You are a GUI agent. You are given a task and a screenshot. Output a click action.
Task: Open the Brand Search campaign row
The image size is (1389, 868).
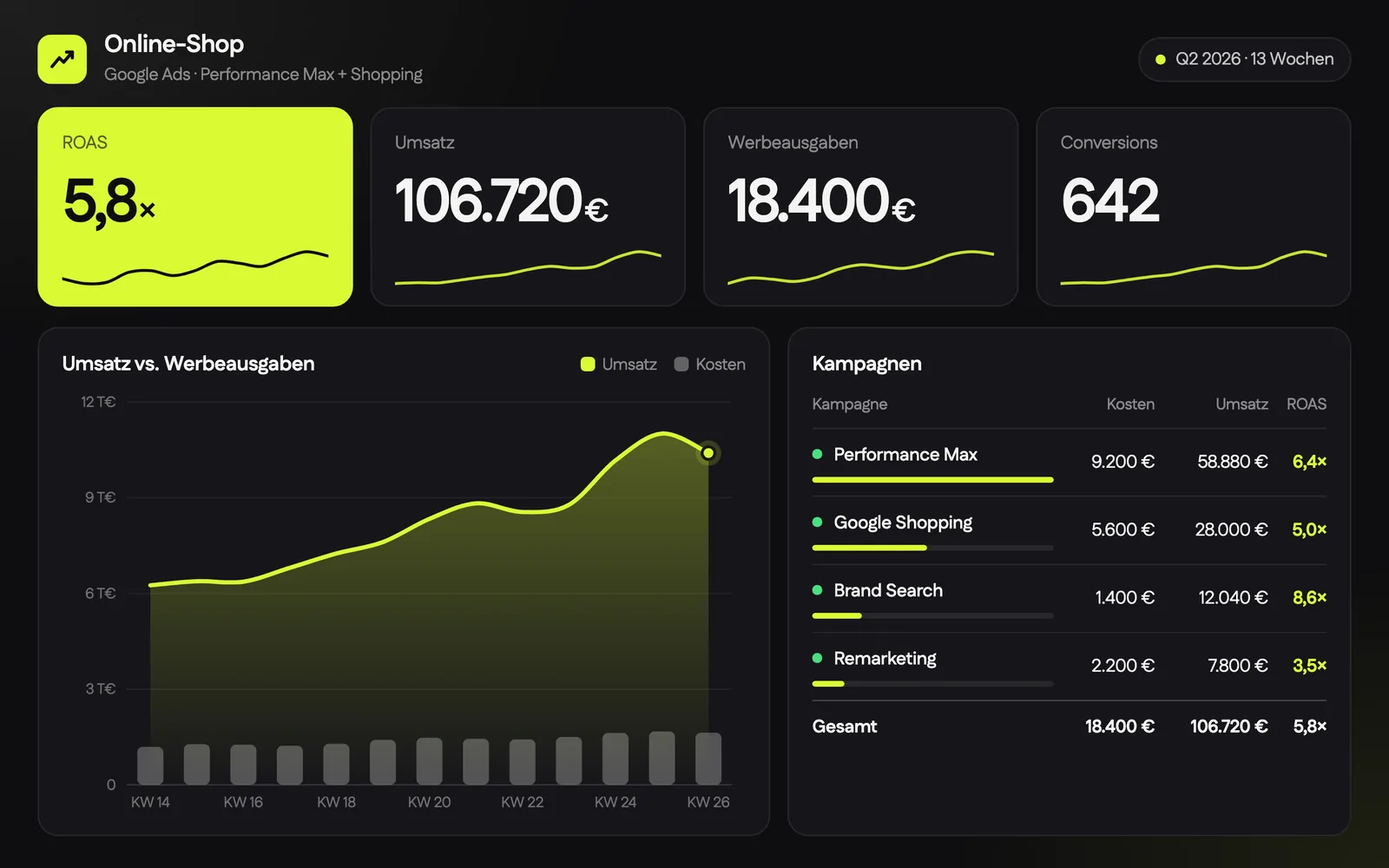(1070, 598)
